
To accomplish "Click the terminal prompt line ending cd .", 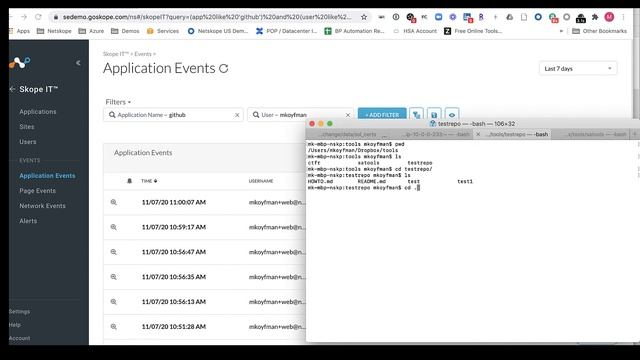I will (363, 188).
